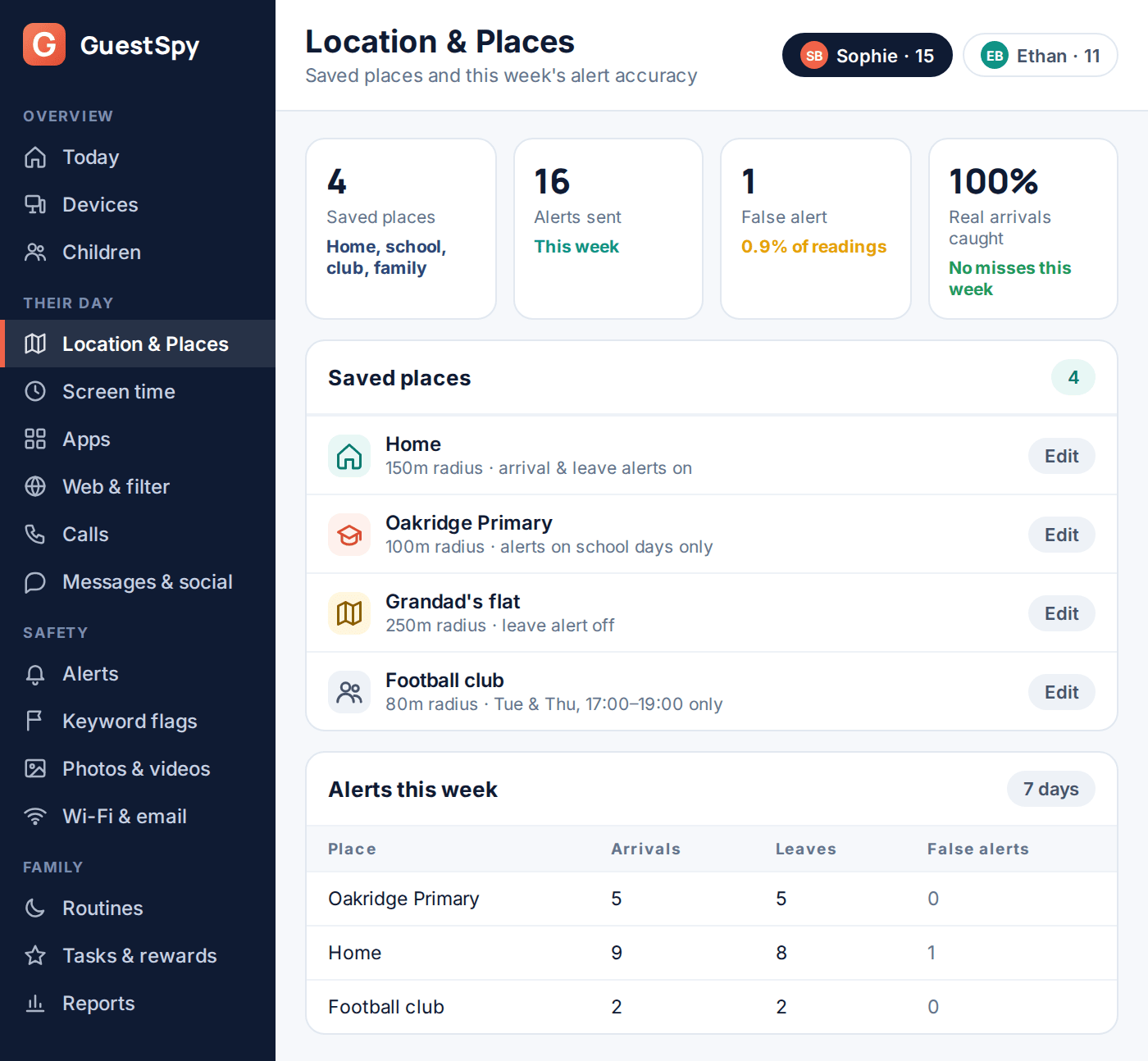
Task: Select Oakridge Primary in alerts table
Action: pyautogui.click(x=712, y=899)
